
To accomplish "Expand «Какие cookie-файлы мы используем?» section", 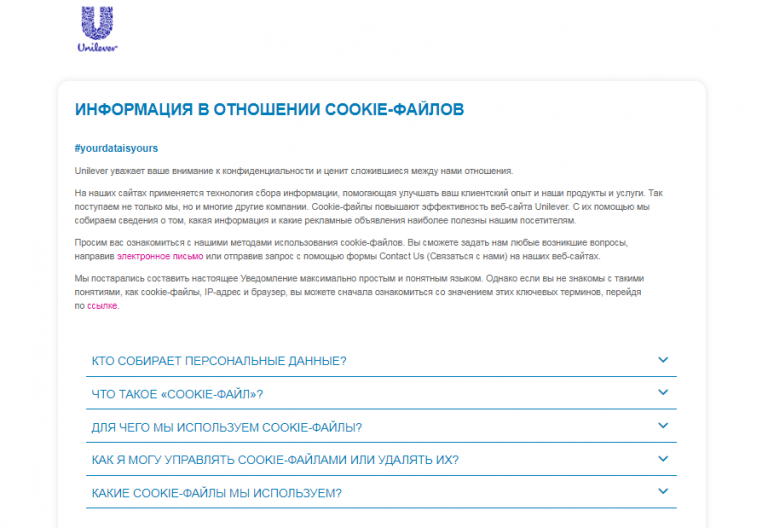I will tap(381, 493).
